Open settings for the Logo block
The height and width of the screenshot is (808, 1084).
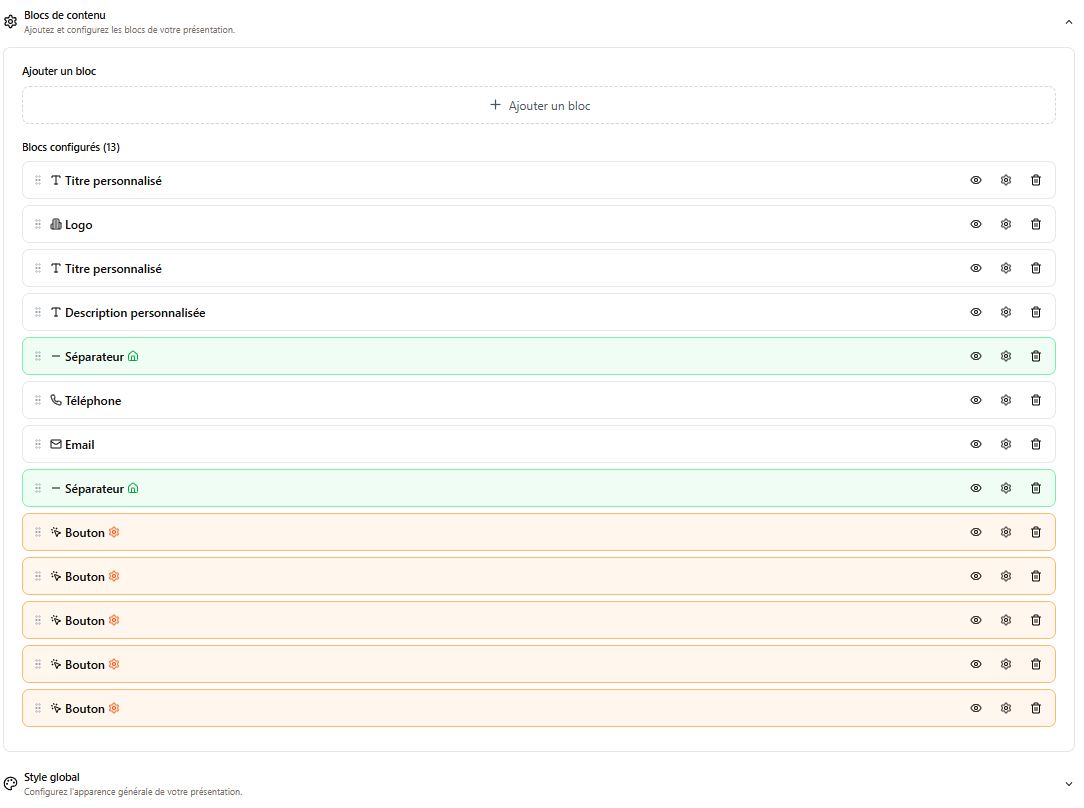[x=1006, y=224]
